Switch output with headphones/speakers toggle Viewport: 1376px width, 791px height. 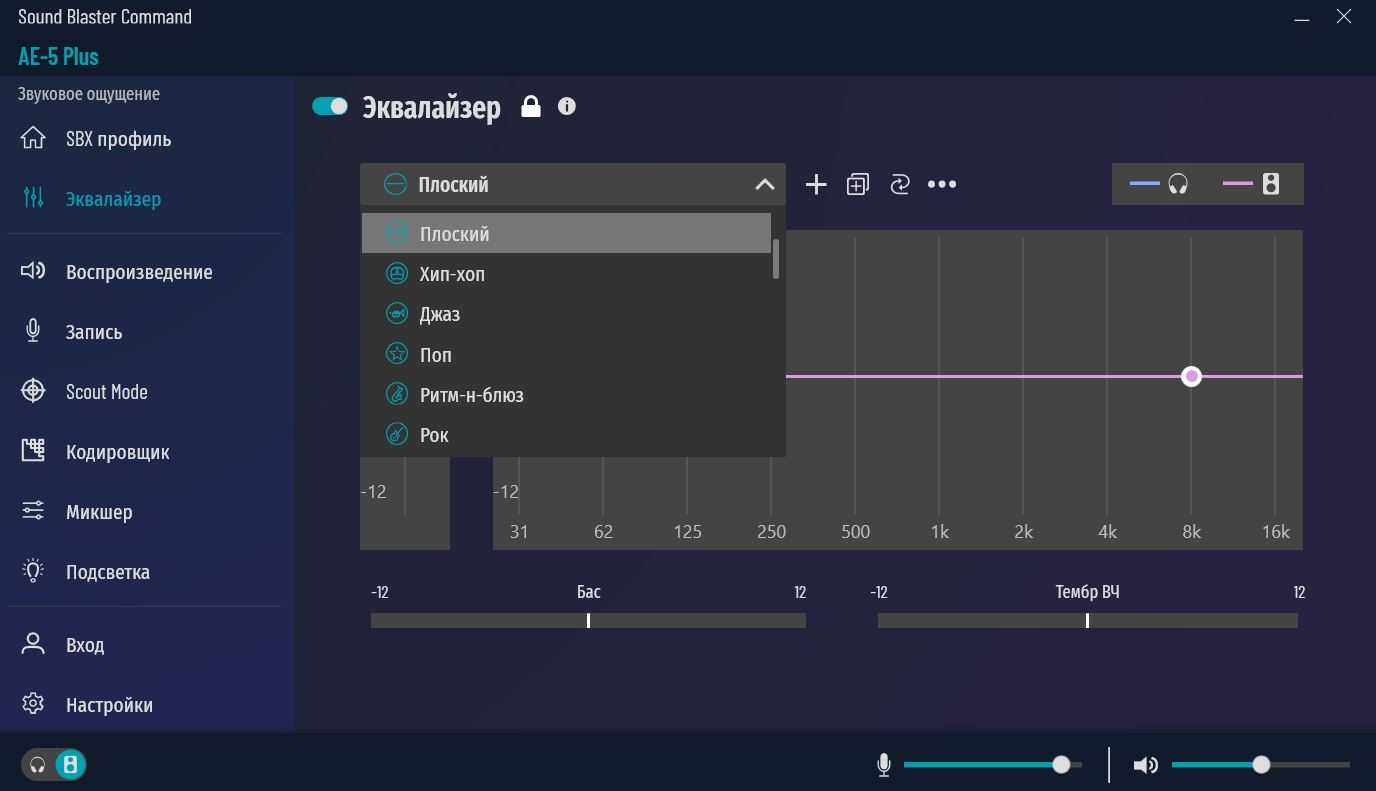click(54, 765)
